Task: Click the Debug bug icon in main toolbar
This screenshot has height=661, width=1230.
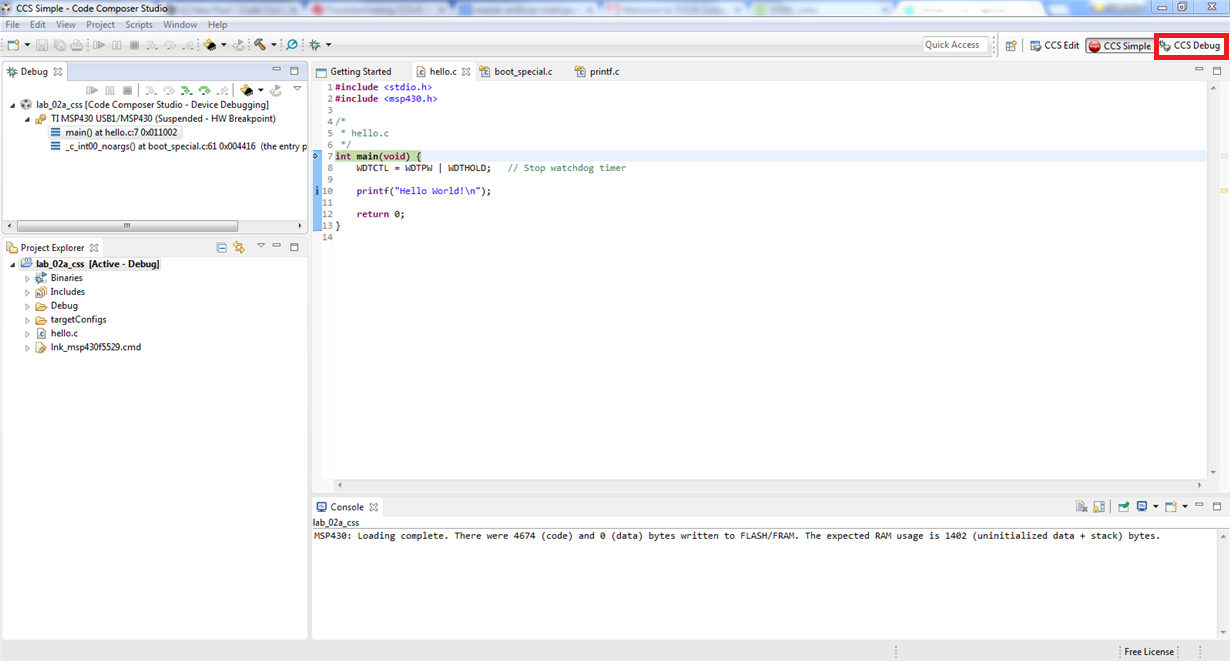Action: pyautogui.click(x=315, y=45)
